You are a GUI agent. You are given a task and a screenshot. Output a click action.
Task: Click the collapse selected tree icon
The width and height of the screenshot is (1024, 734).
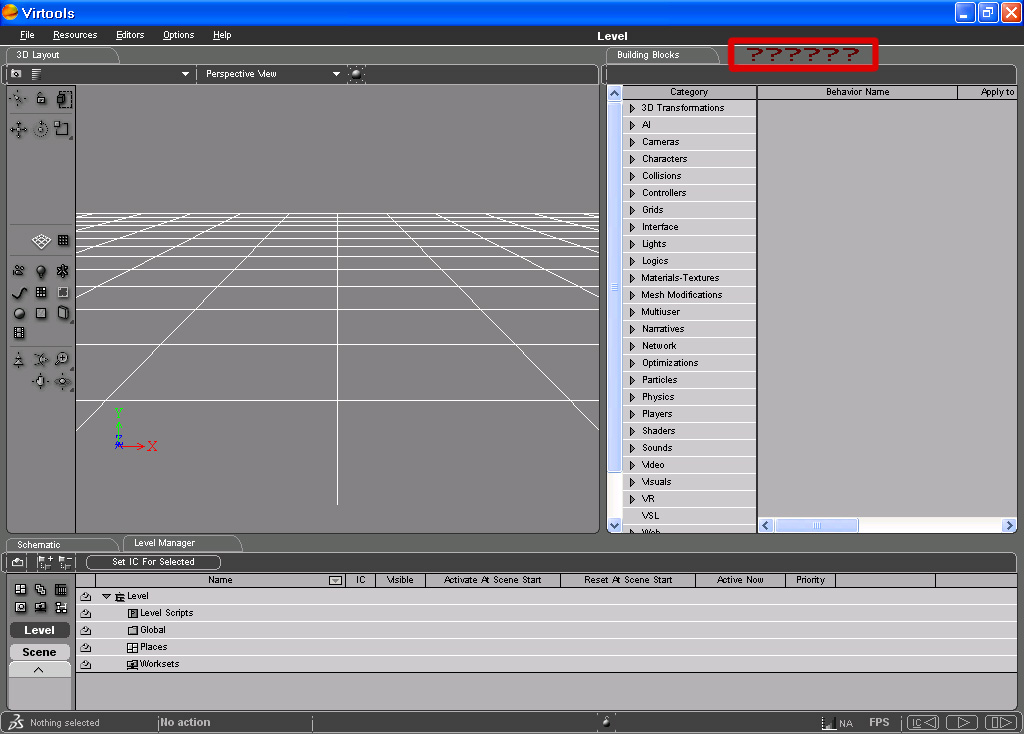pos(65,562)
